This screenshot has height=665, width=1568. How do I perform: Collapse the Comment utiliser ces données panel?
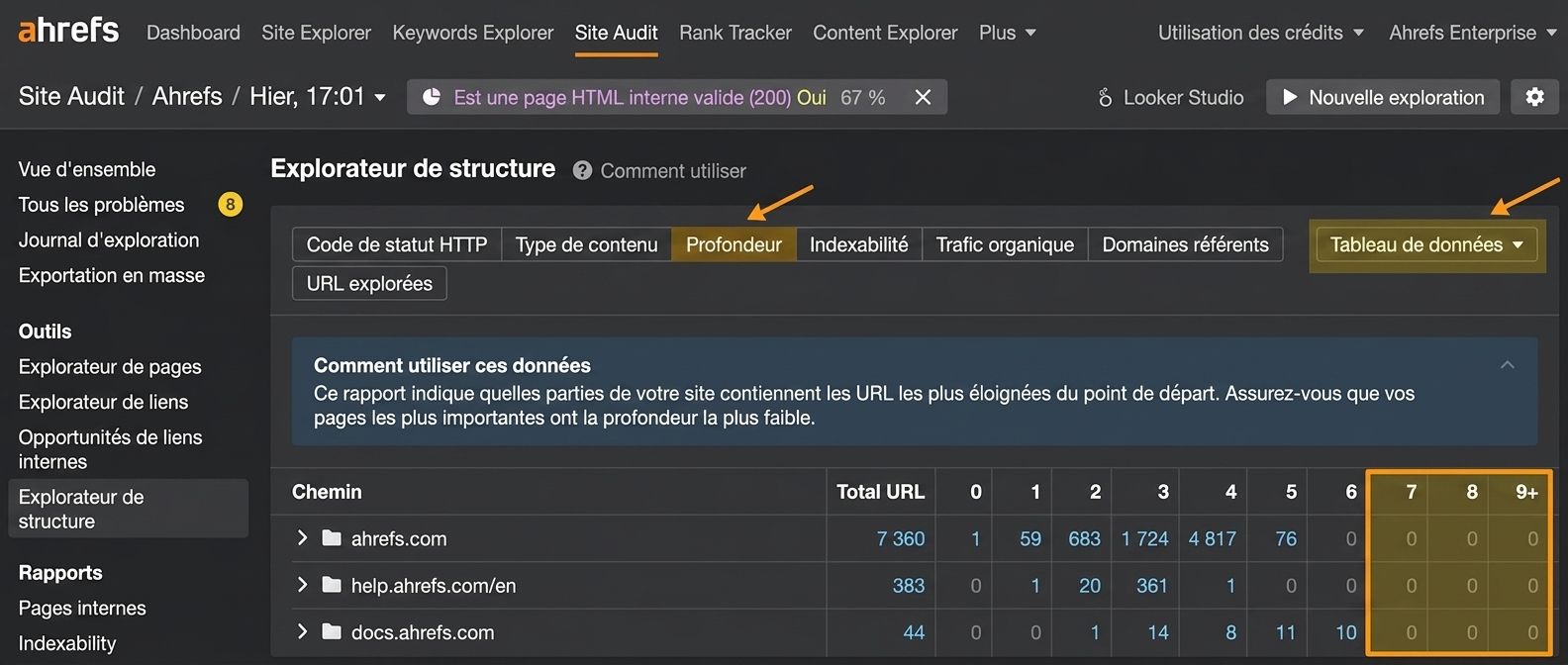[x=1507, y=365]
